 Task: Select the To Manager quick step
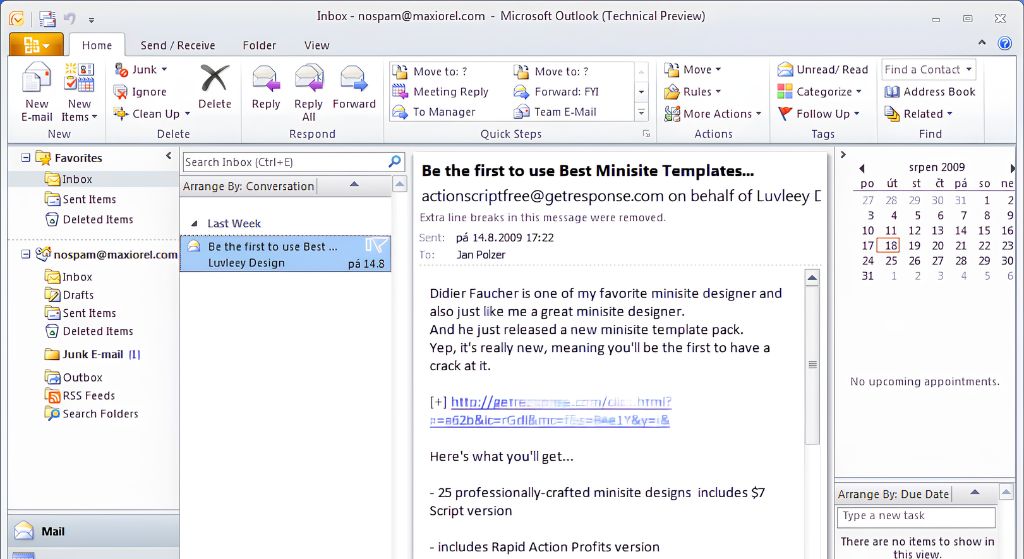434,112
